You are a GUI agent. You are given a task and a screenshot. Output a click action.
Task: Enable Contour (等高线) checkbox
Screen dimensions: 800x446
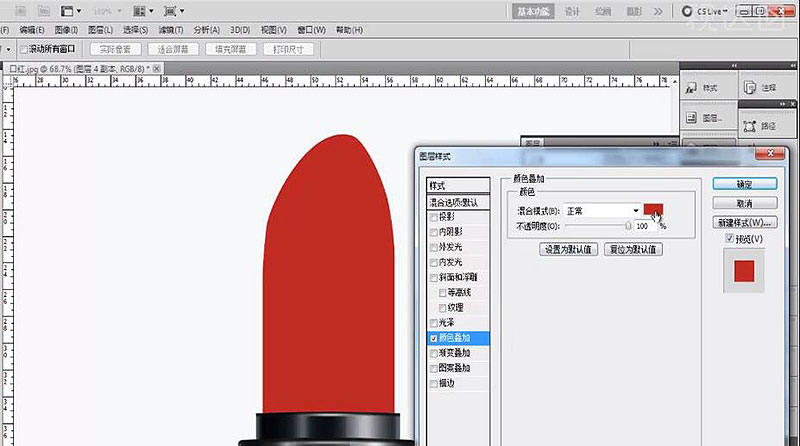point(442,293)
